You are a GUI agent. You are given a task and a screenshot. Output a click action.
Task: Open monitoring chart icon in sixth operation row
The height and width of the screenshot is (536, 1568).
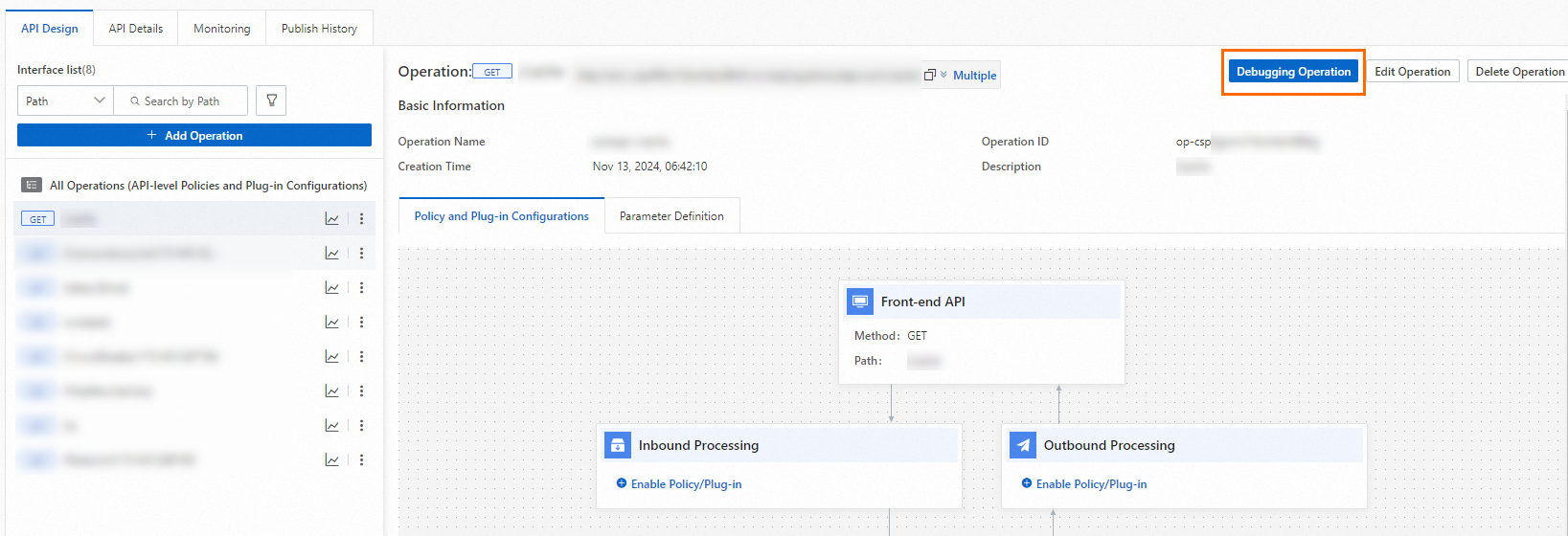tap(331, 391)
